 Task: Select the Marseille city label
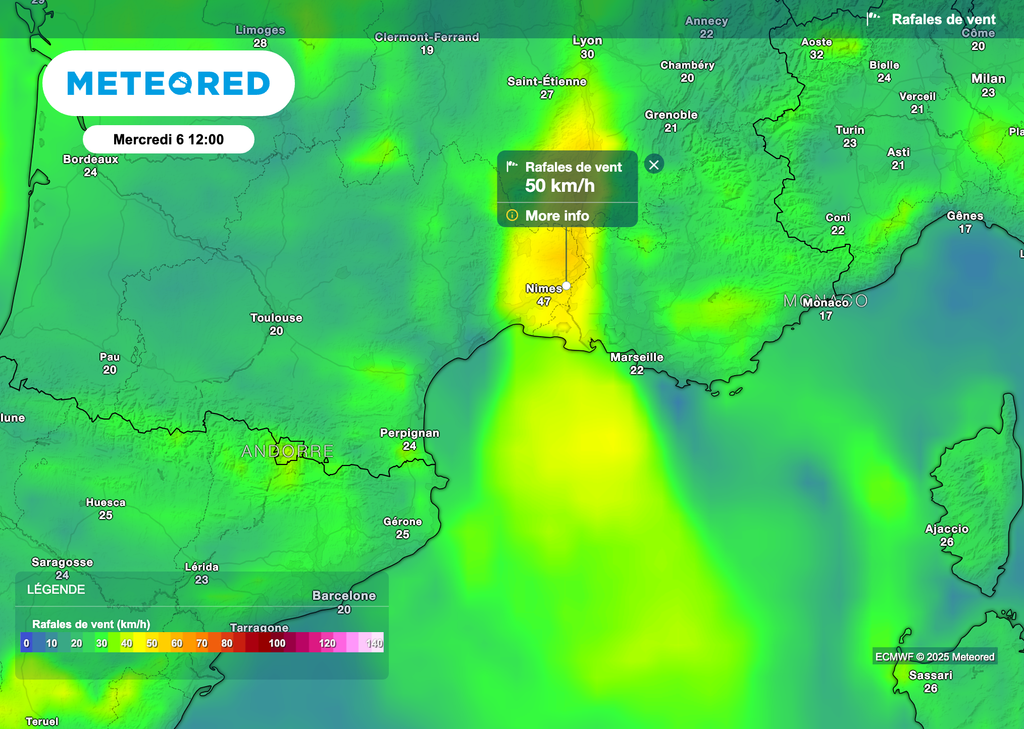[637, 357]
